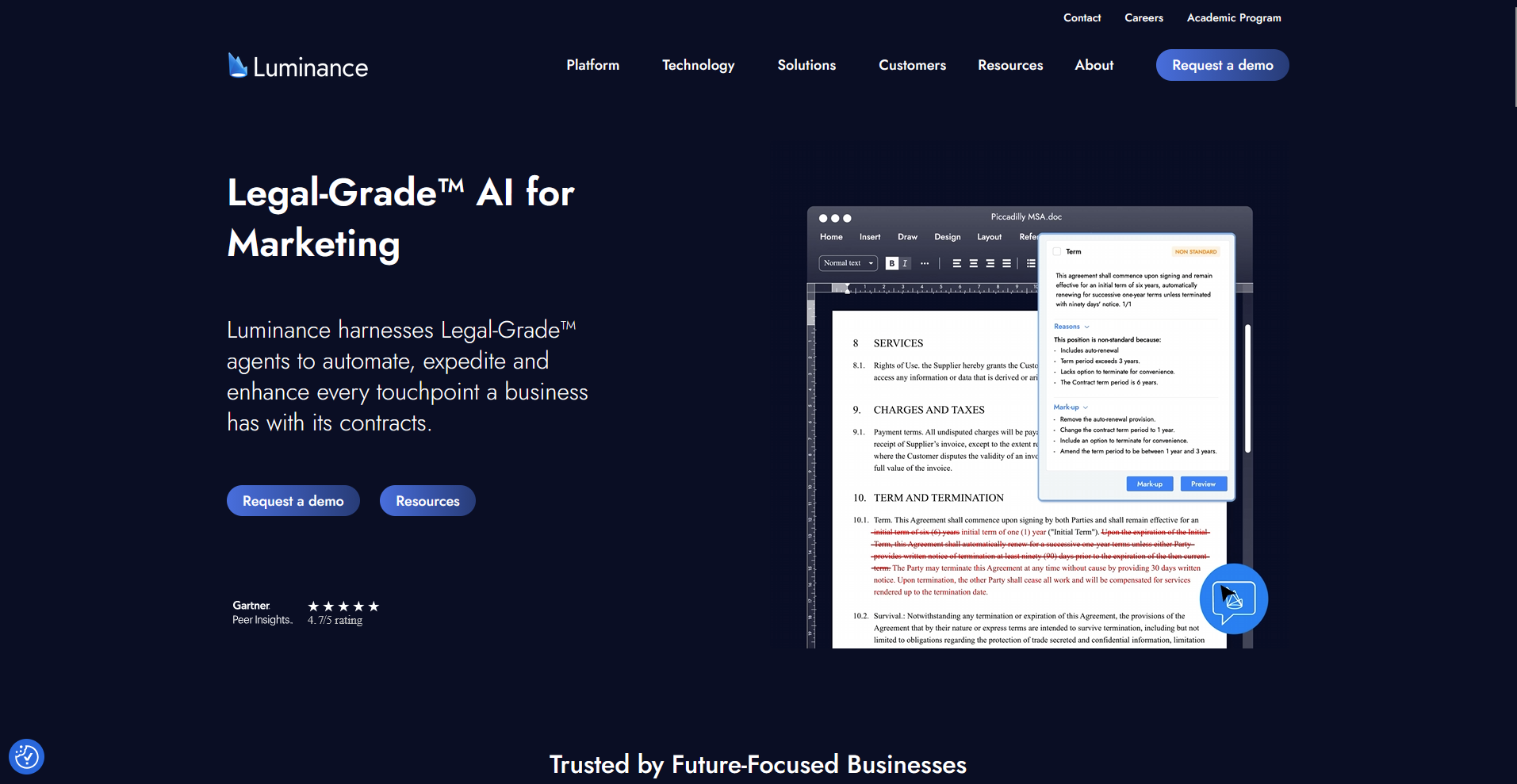Open the chat assistant bubble
This screenshot has height=784, width=1517.
(1233, 599)
